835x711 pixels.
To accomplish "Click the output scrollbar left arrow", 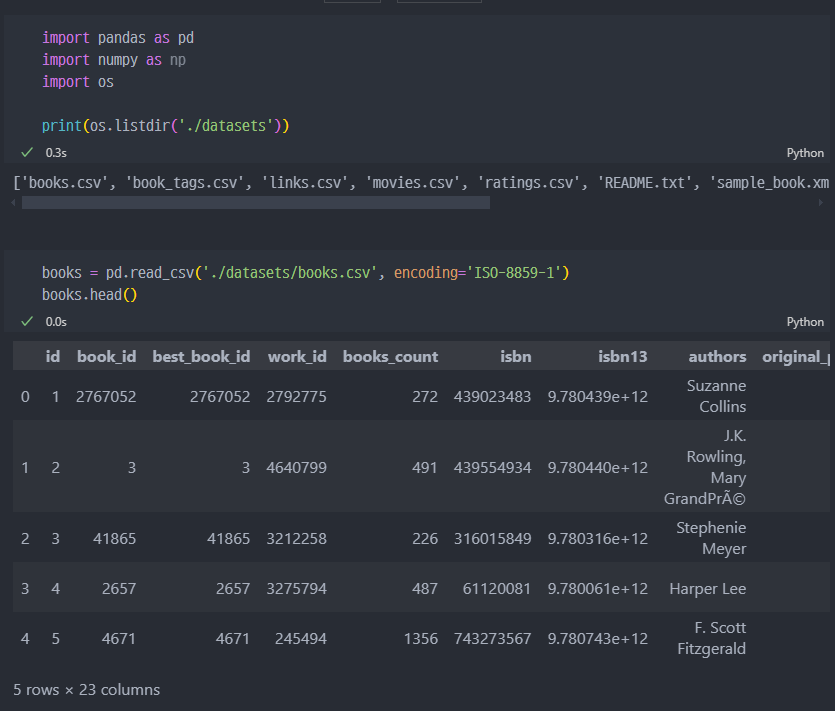I will [13, 202].
